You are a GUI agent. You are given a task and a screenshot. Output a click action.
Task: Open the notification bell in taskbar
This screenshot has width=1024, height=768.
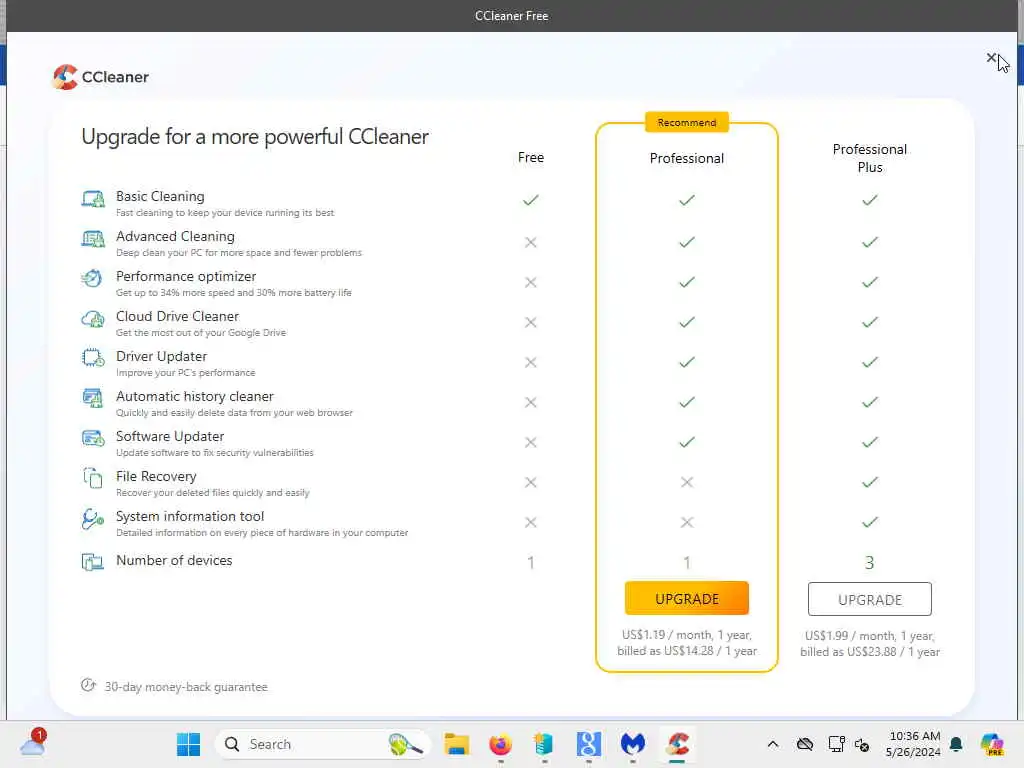(x=956, y=744)
